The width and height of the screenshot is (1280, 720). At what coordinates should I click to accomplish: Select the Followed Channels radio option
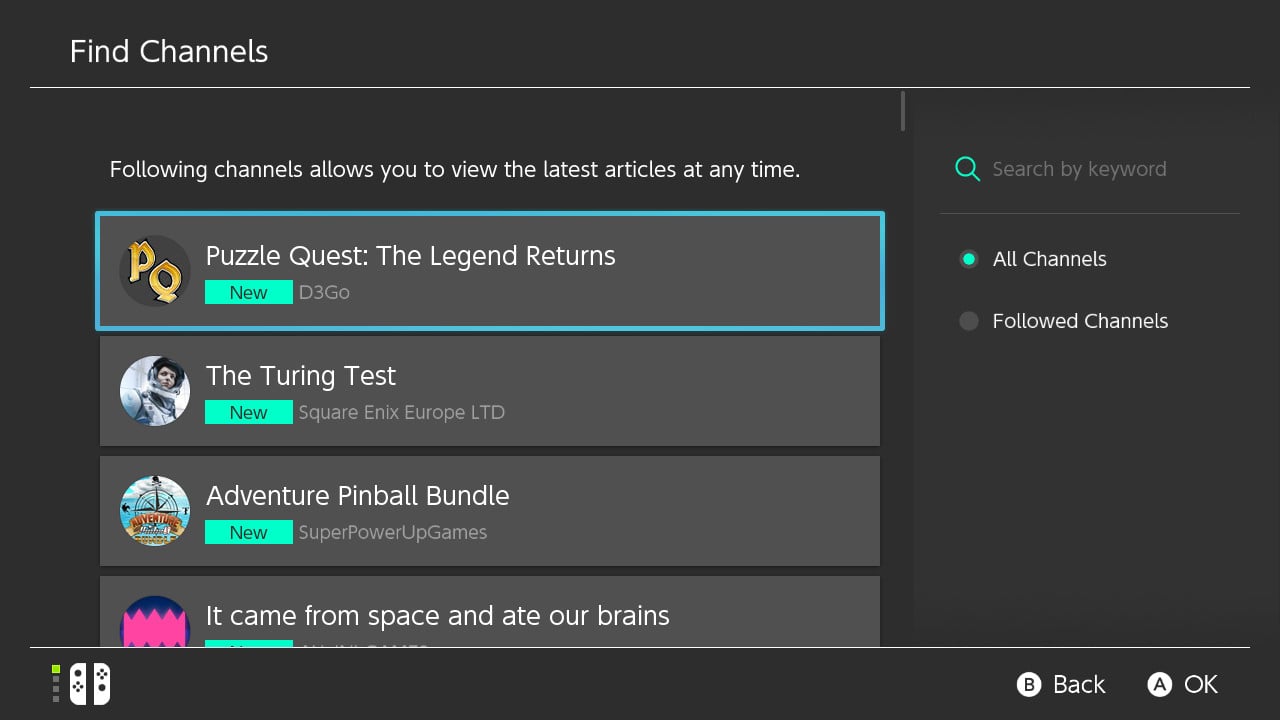(x=968, y=321)
